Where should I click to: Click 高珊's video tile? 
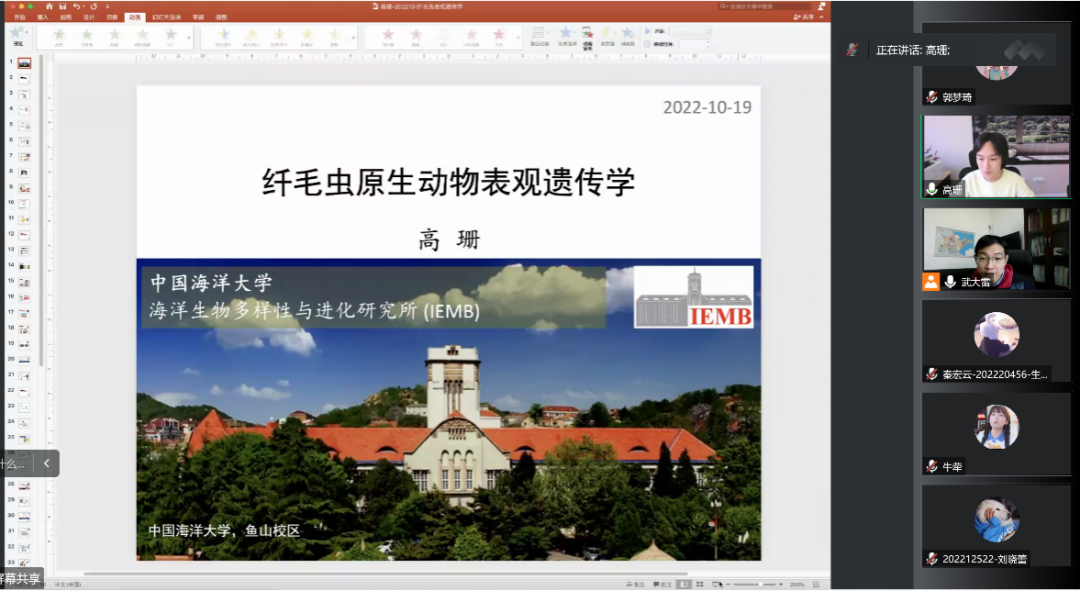[x=997, y=157]
